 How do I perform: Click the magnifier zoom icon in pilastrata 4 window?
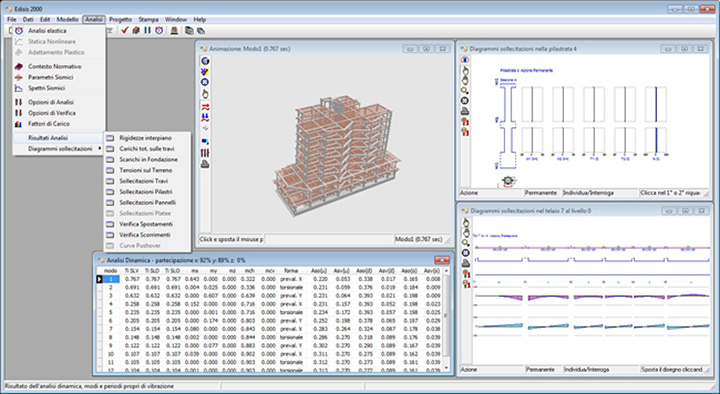[465, 90]
